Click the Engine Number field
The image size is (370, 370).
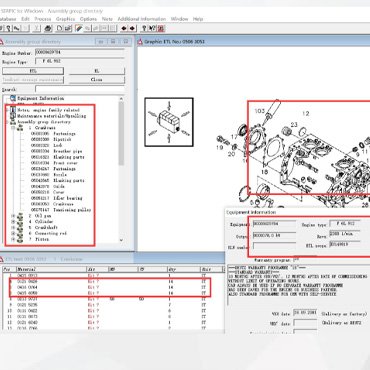click(x=80, y=53)
